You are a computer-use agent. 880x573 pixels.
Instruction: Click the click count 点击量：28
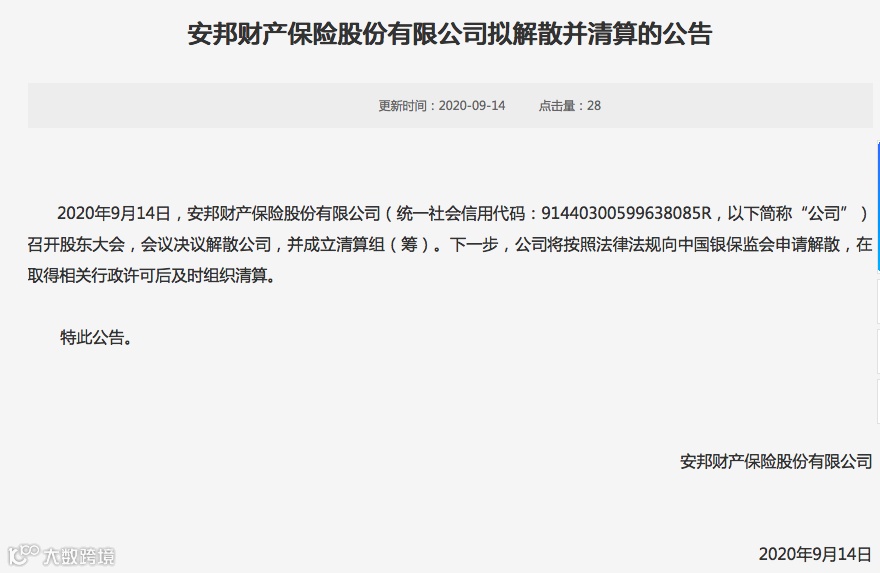570,106
